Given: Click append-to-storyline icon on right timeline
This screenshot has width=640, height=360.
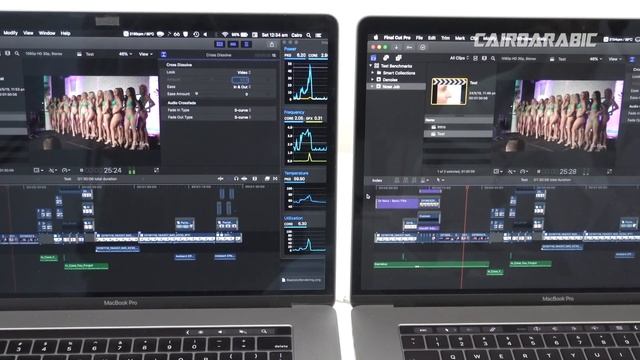Looking at the screenshot, I should tap(415, 180).
